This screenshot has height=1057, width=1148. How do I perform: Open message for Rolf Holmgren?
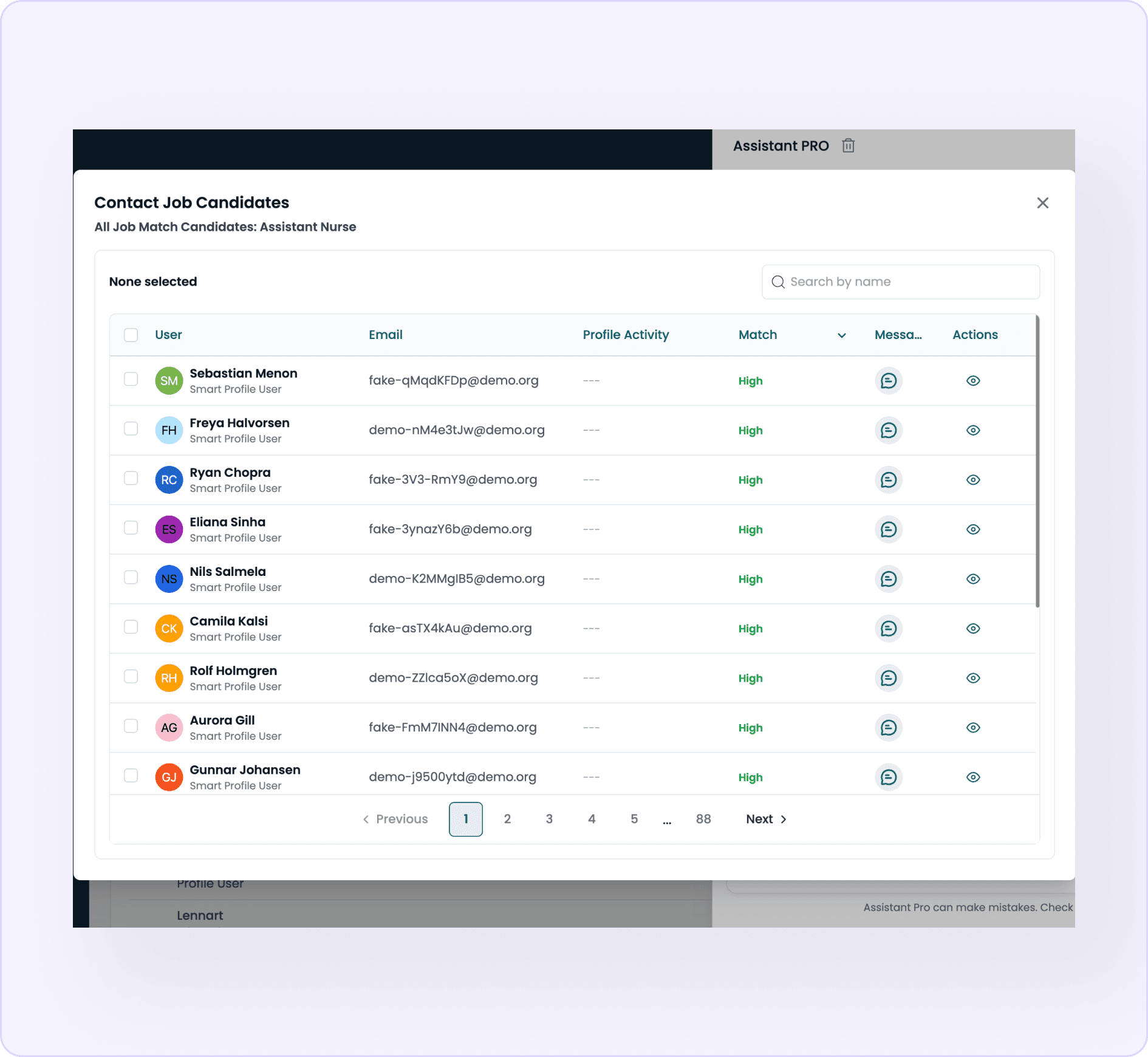[889, 678]
